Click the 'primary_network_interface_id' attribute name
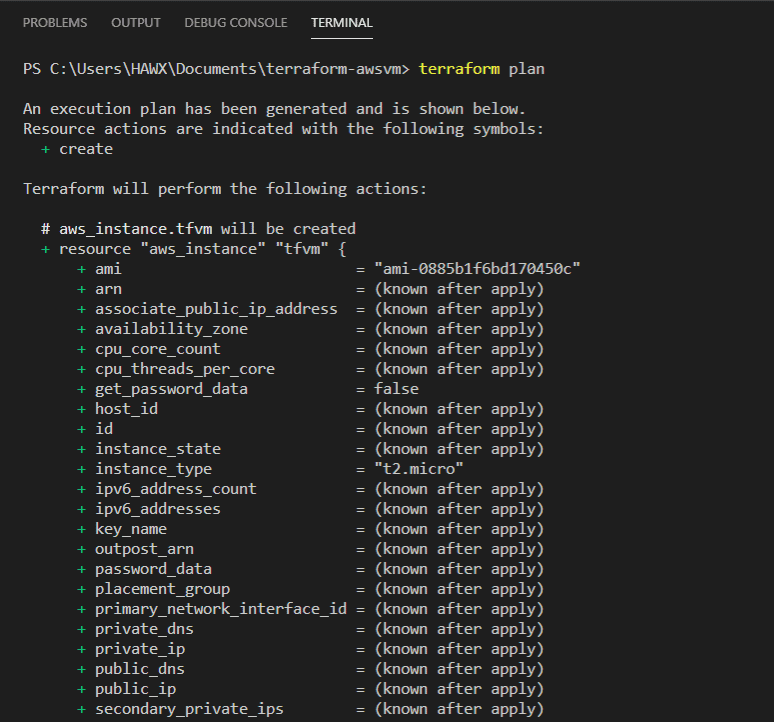This screenshot has height=722, width=774. (221, 609)
